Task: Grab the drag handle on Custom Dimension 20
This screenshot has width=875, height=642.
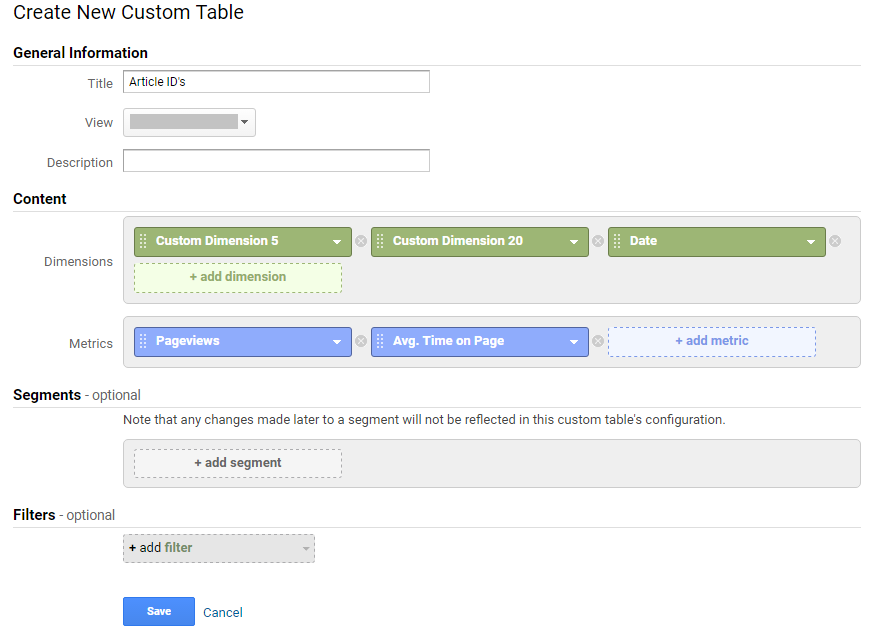Action: [380, 241]
